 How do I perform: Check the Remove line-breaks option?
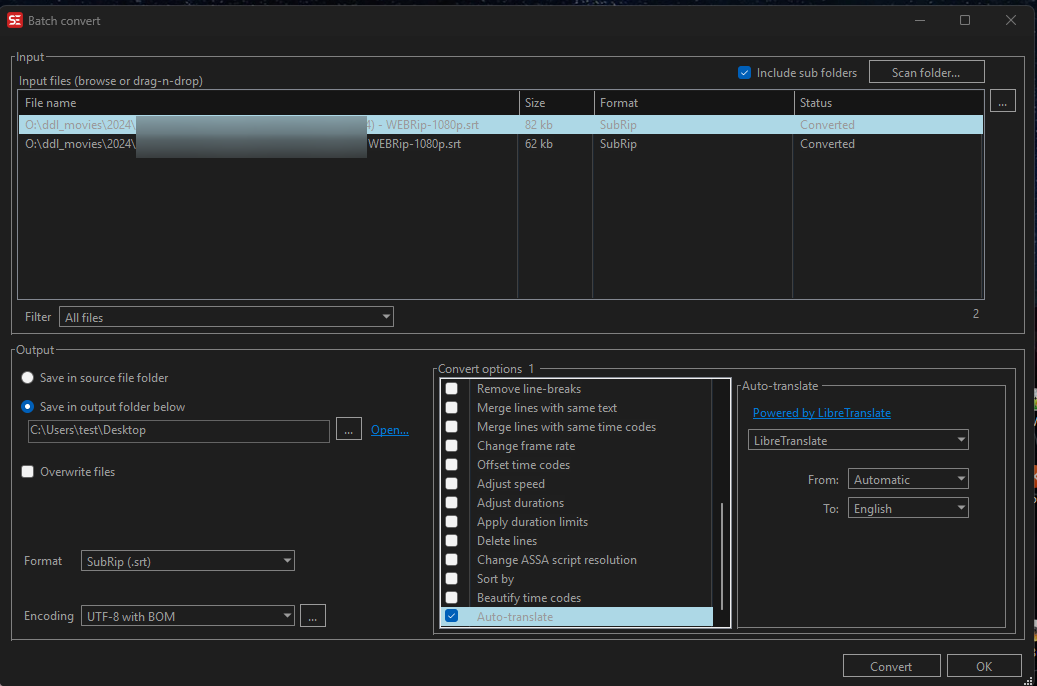(x=452, y=389)
